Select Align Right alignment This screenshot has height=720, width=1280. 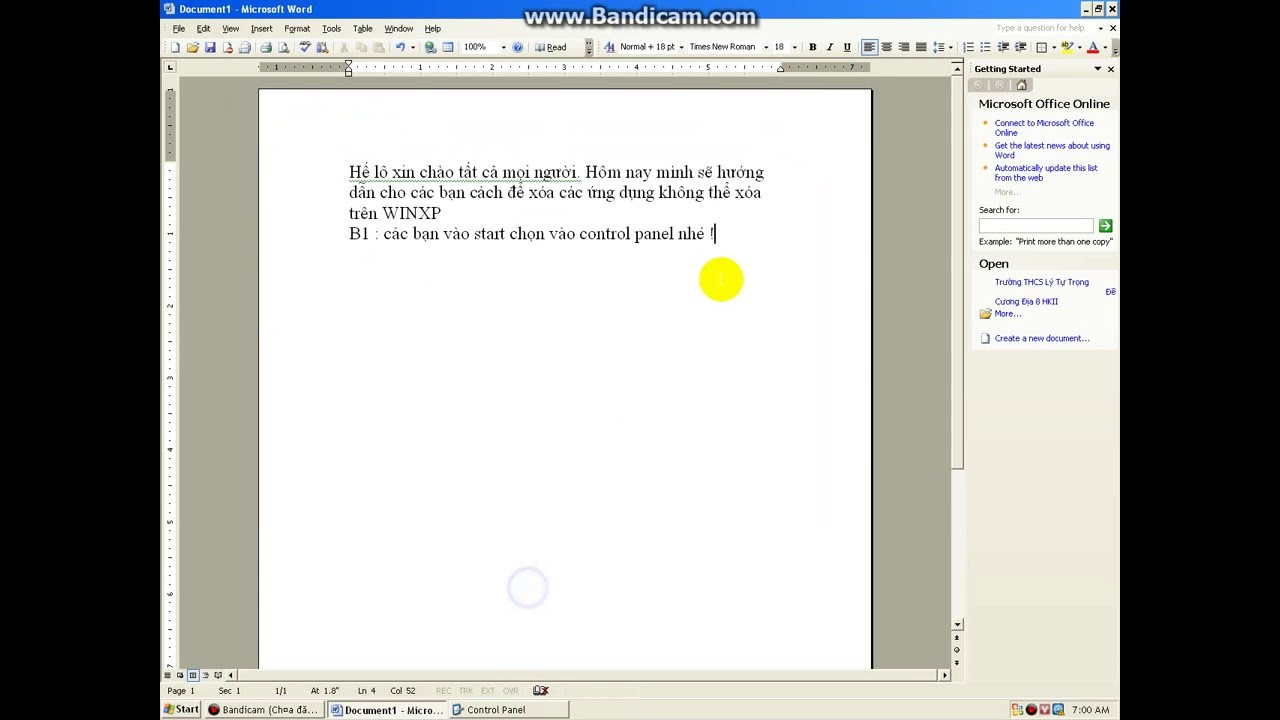tap(904, 47)
